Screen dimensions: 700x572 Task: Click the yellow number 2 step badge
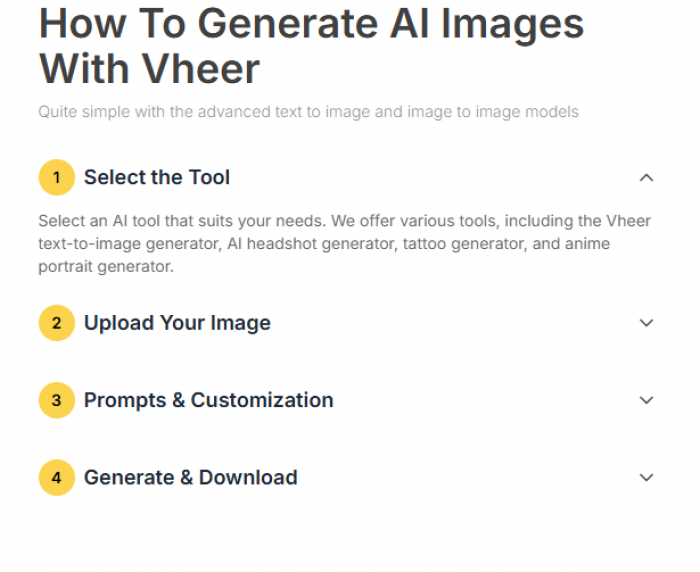tap(56, 323)
